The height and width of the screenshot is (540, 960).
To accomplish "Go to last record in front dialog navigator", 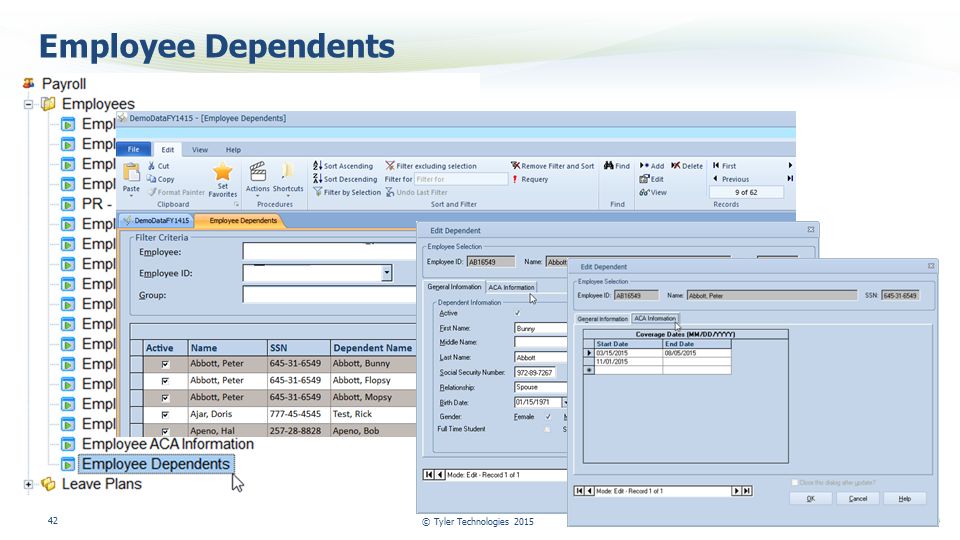I will point(747,491).
